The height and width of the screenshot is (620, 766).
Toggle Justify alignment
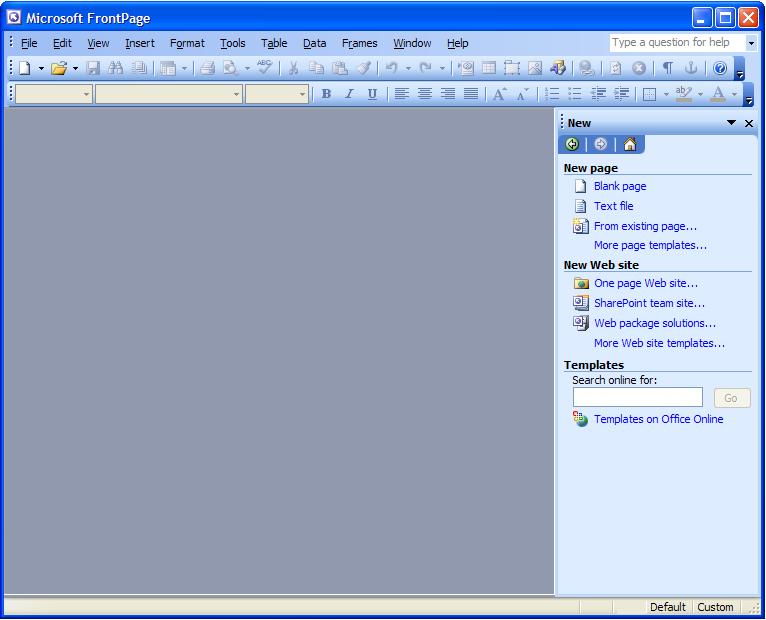[470, 94]
